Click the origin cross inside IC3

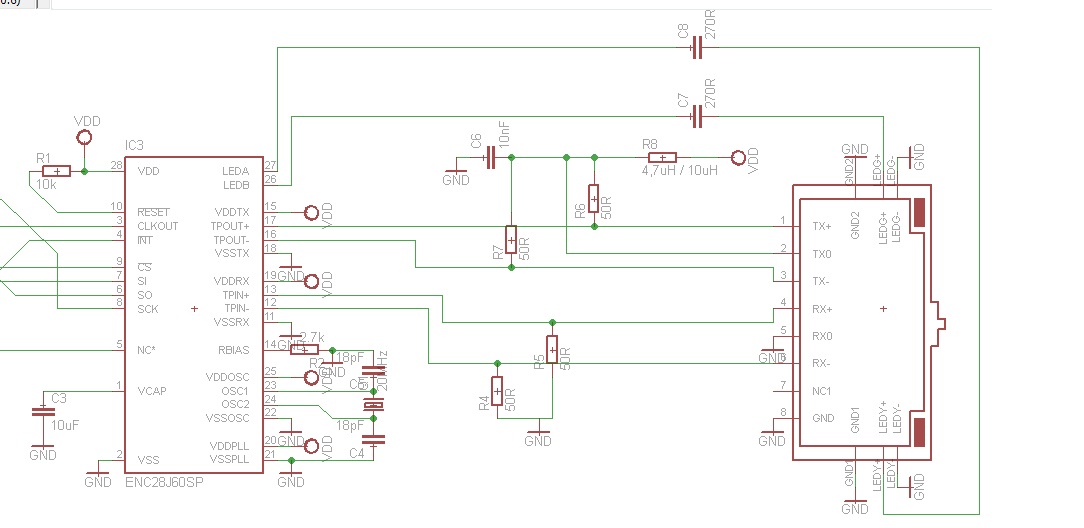point(194,309)
